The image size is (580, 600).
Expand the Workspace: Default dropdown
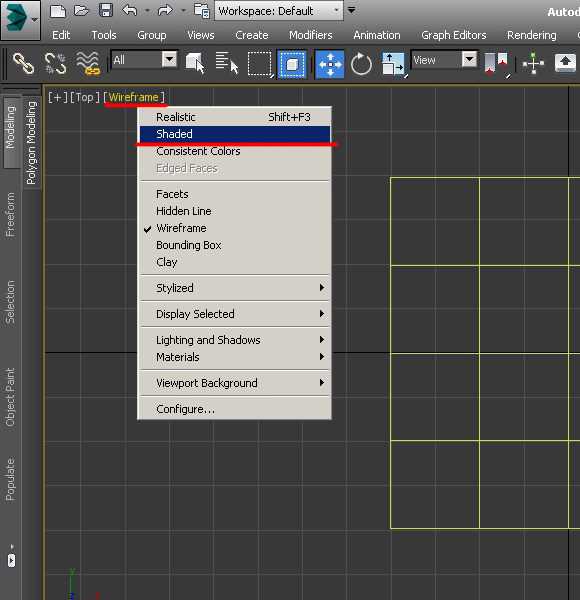coord(279,11)
